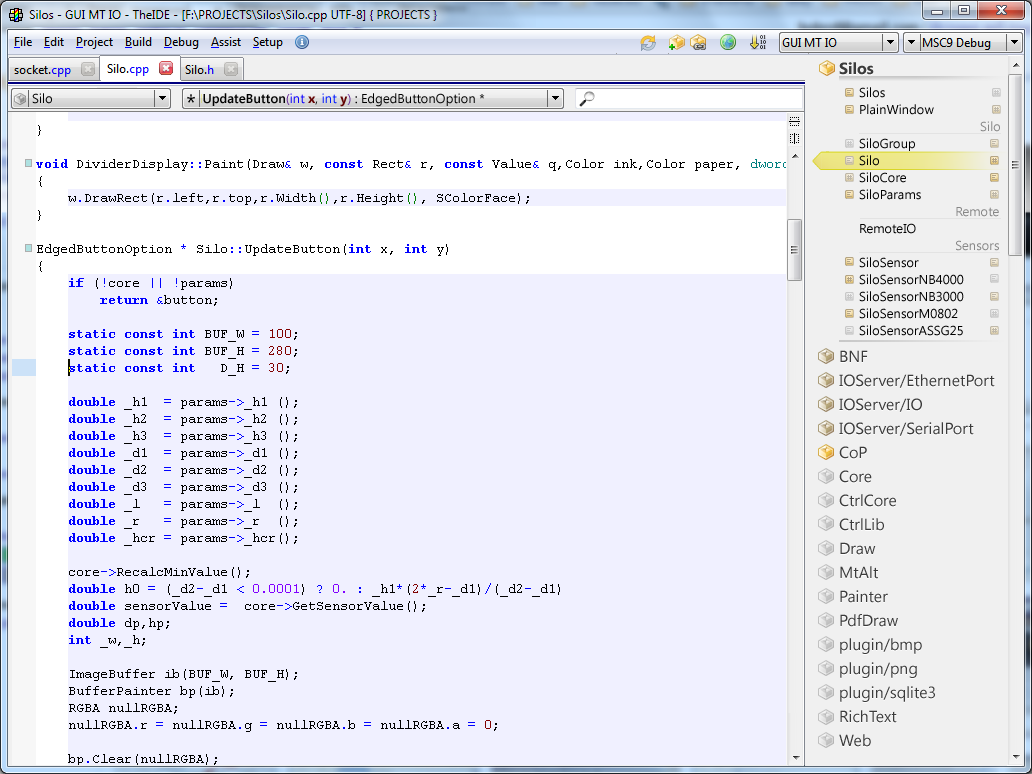Switch to the Silo.h tab

(199, 69)
